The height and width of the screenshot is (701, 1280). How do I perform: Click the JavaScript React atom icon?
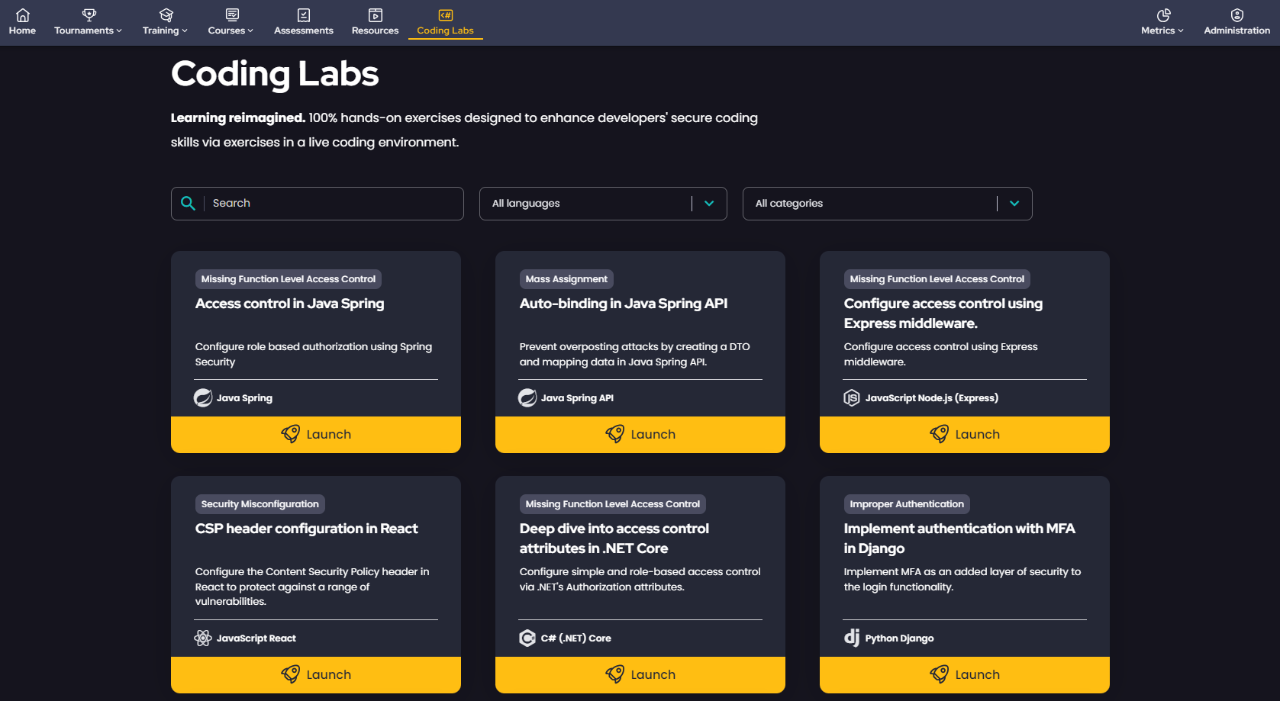point(203,638)
